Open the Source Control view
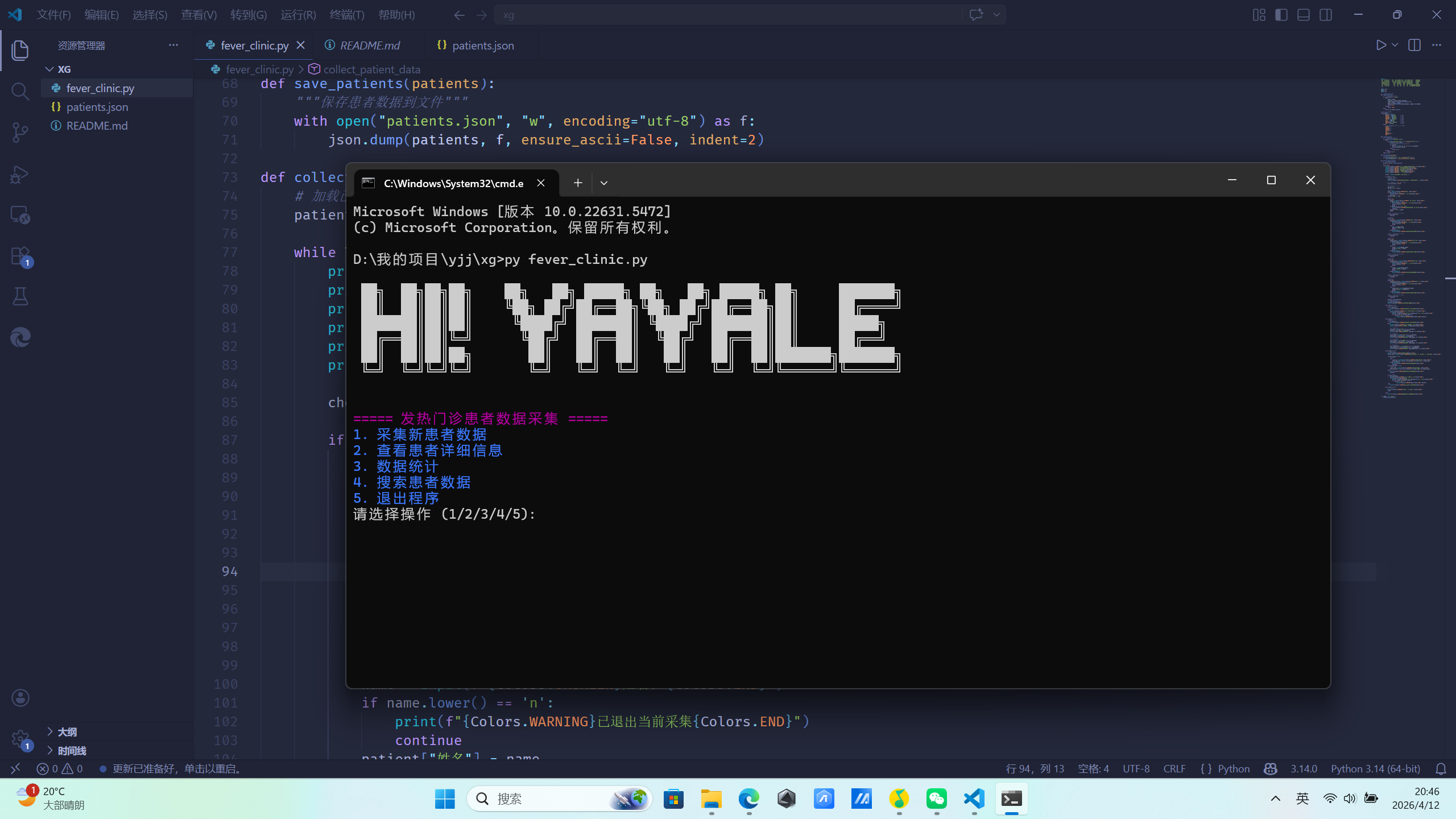1456x819 pixels. pyautogui.click(x=20, y=133)
